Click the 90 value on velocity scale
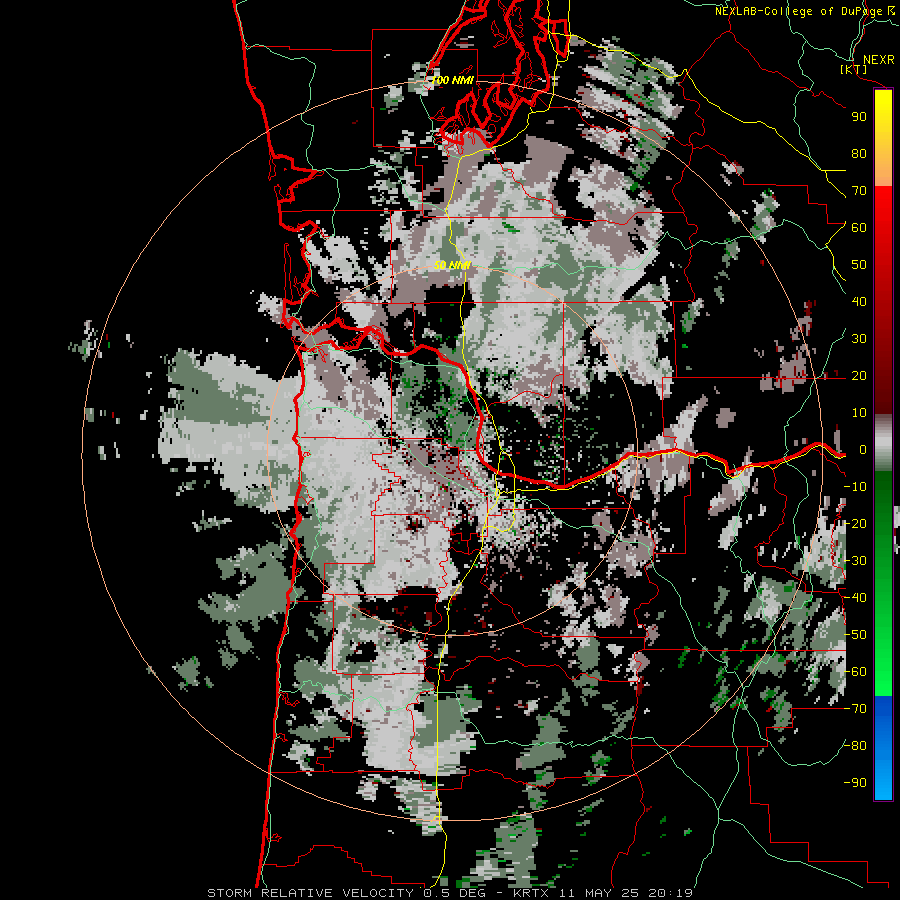 point(859,117)
